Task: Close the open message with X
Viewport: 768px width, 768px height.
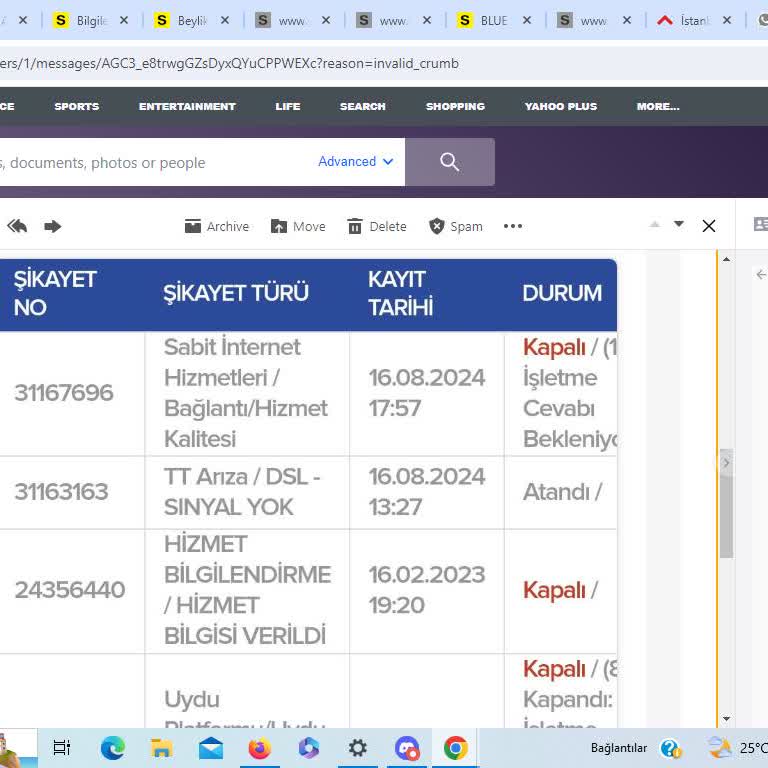Action: click(x=709, y=226)
